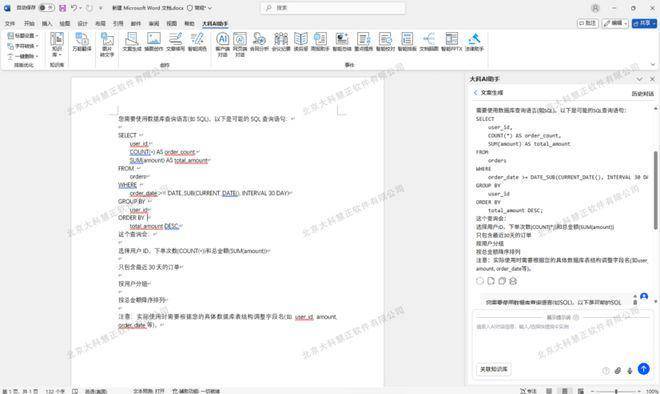Viewport: 660px width, 394px height.
Task: Expand the 标题设置 dropdown
Action: (23, 36)
